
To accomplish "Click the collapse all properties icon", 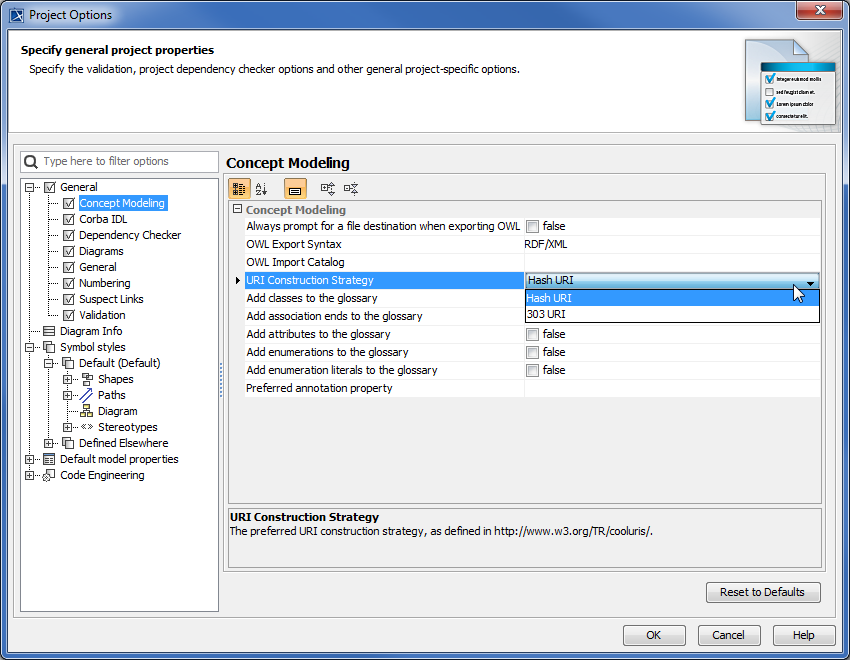I will pyautogui.click(x=351, y=189).
